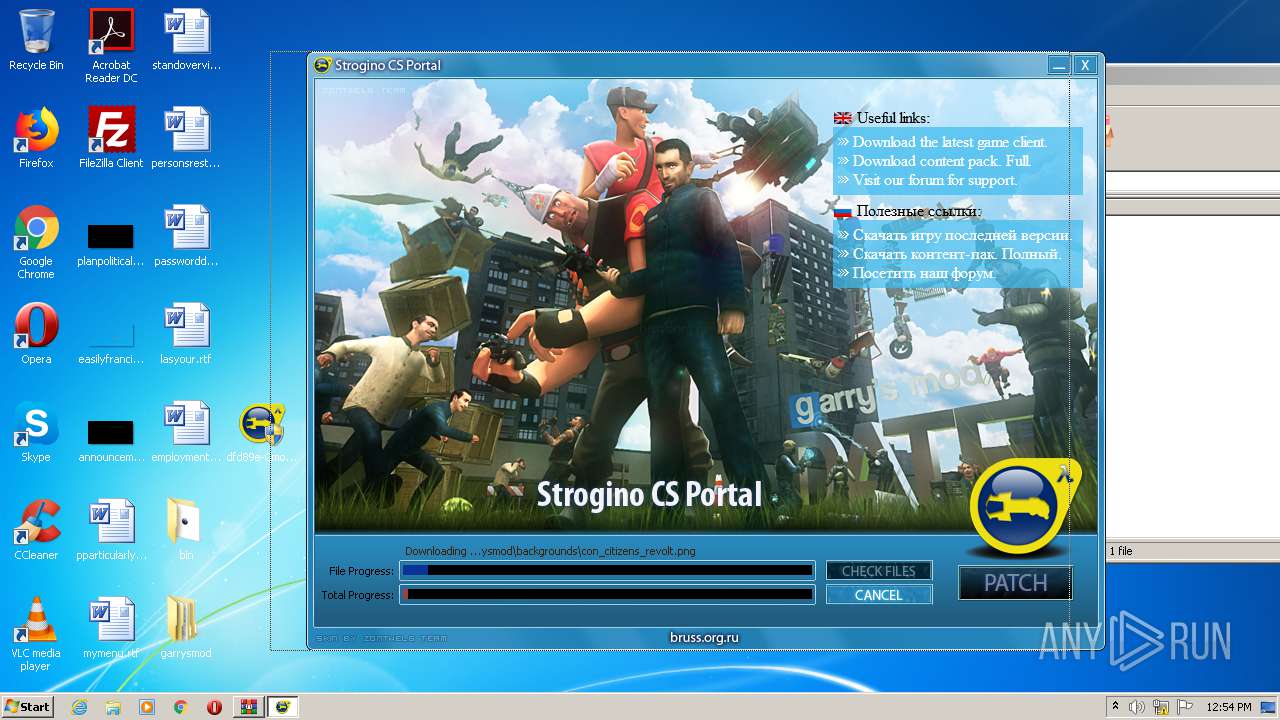Launch Opera from the taskbar
The width and height of the screenshot is (1280, 720).
click(x=214, y=707)
